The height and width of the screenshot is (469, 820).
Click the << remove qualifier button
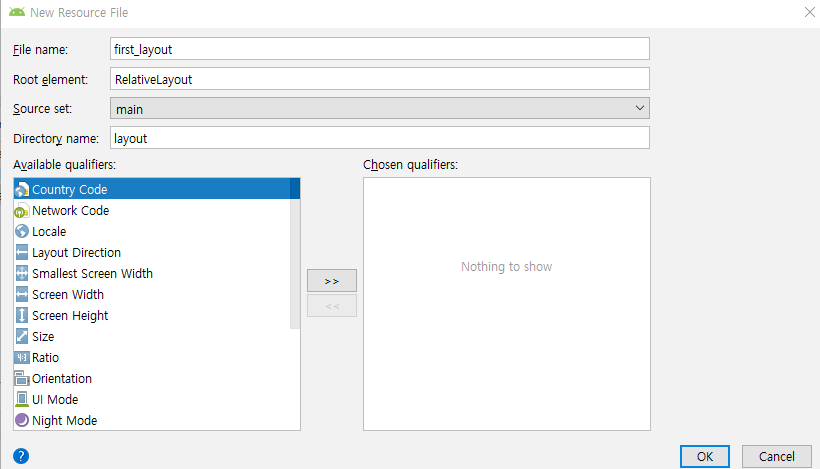(332, 306)
